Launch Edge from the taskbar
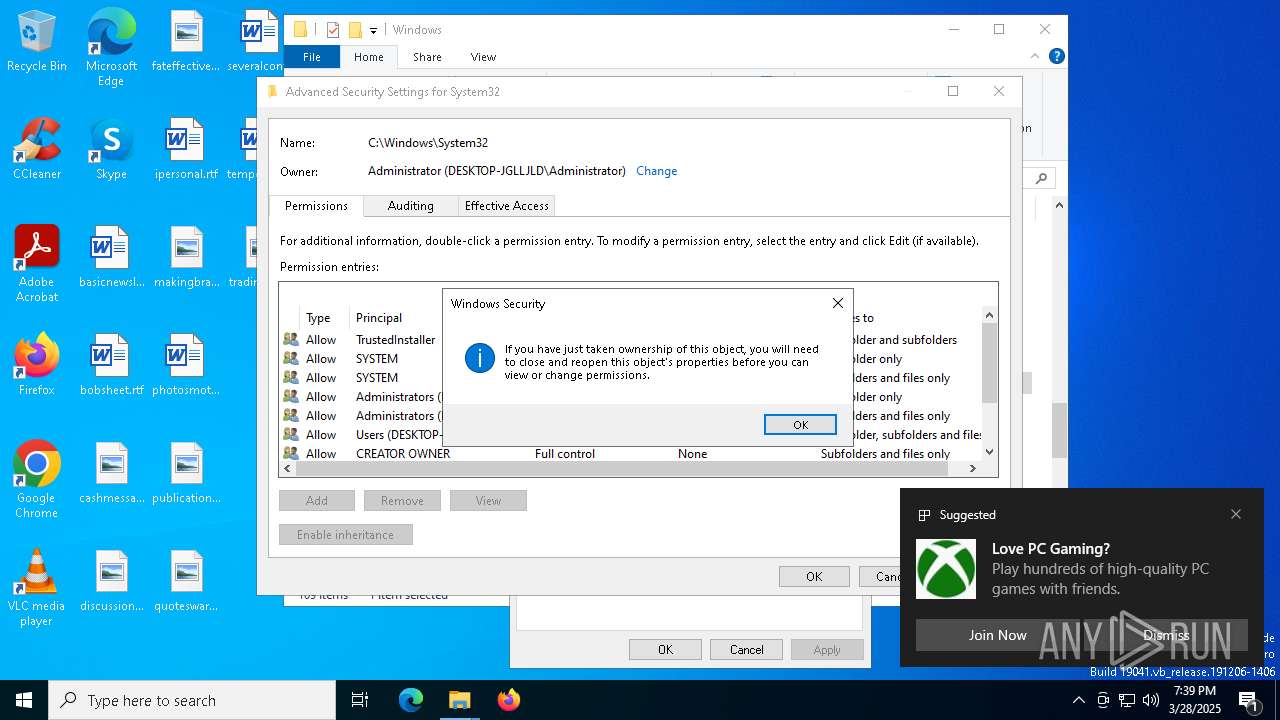Image resolution: width=1280 pixels, height=720 pixels. click(411, 700)
